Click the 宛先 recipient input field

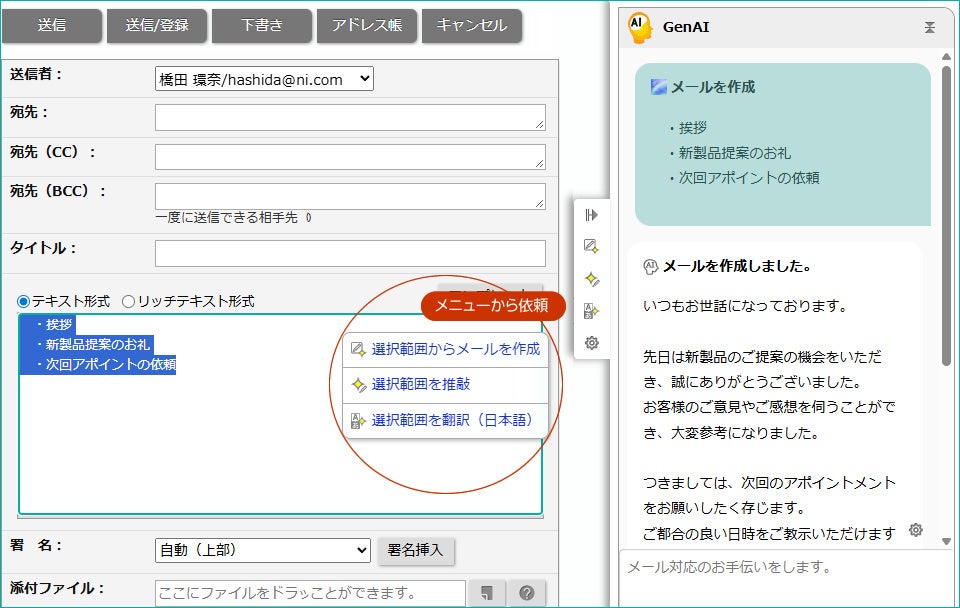(350, 117)
